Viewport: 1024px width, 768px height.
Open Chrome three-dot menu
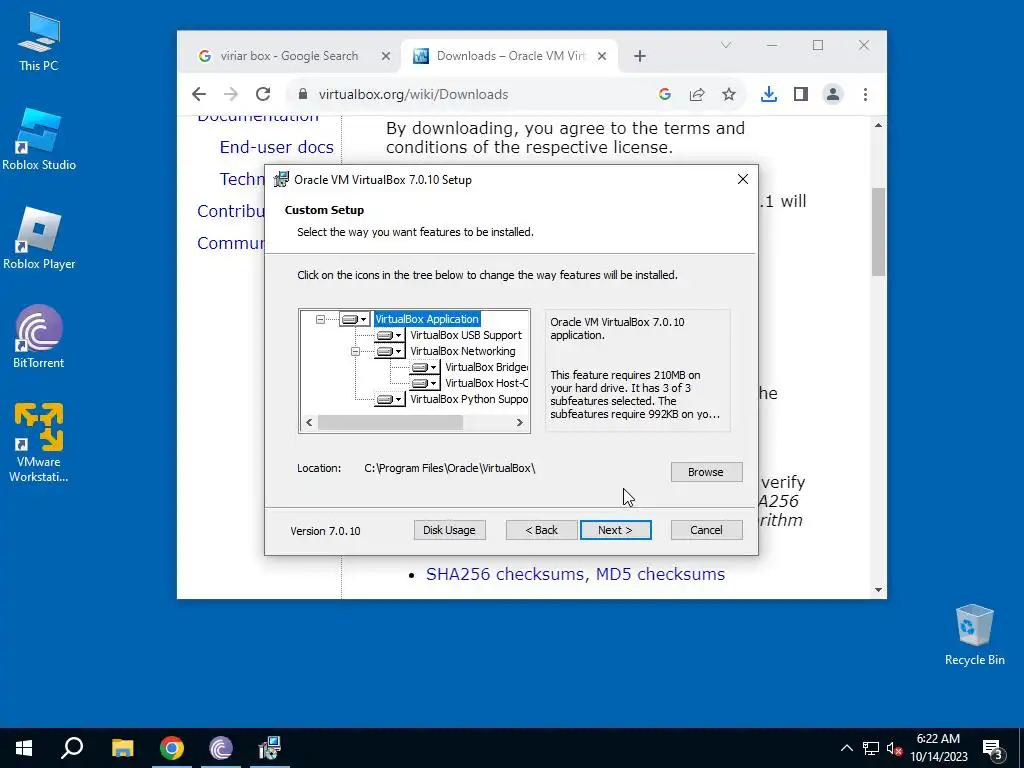point(865,94)
